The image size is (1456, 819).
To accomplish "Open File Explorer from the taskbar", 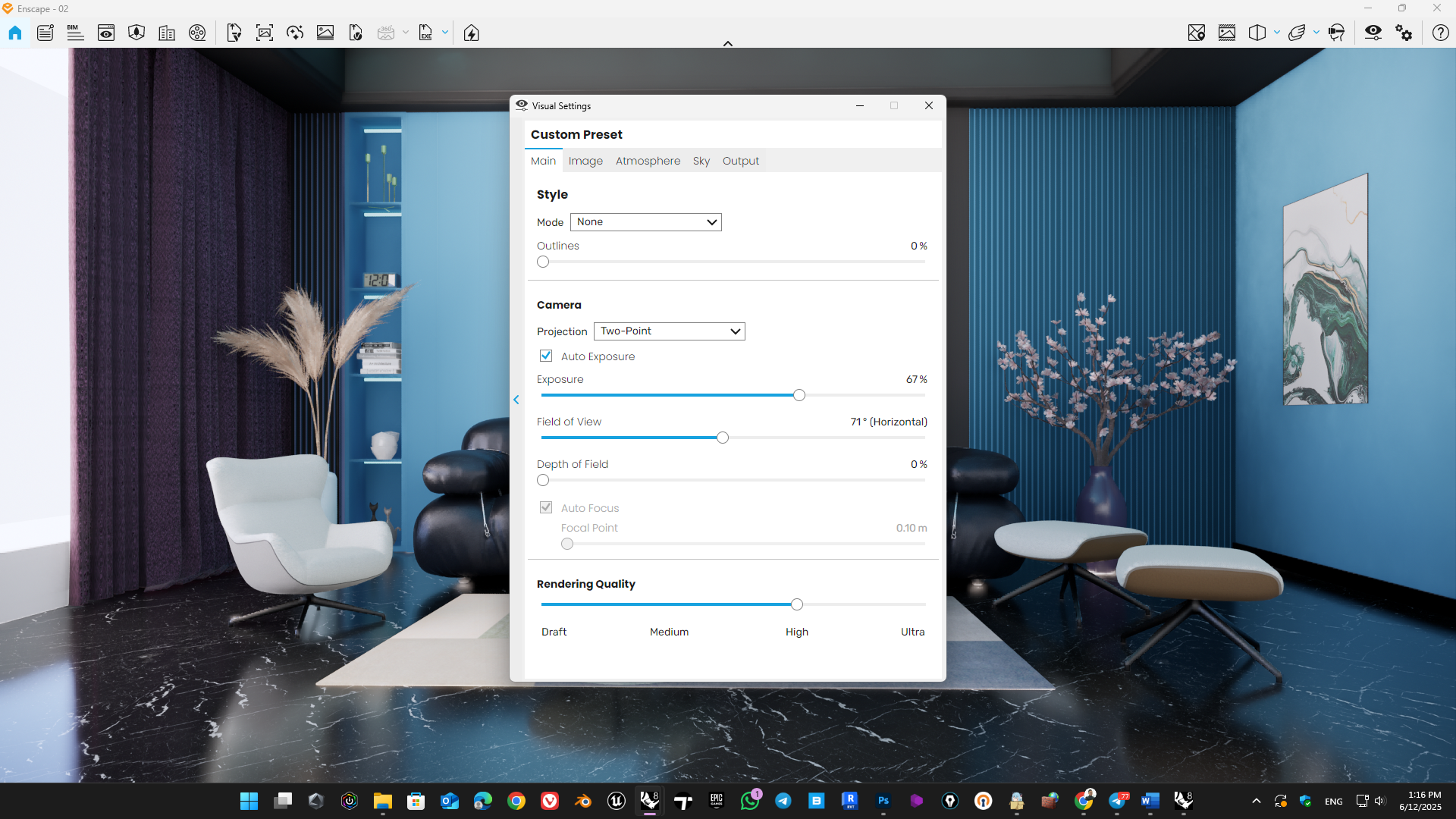I will tap(382, 801).
